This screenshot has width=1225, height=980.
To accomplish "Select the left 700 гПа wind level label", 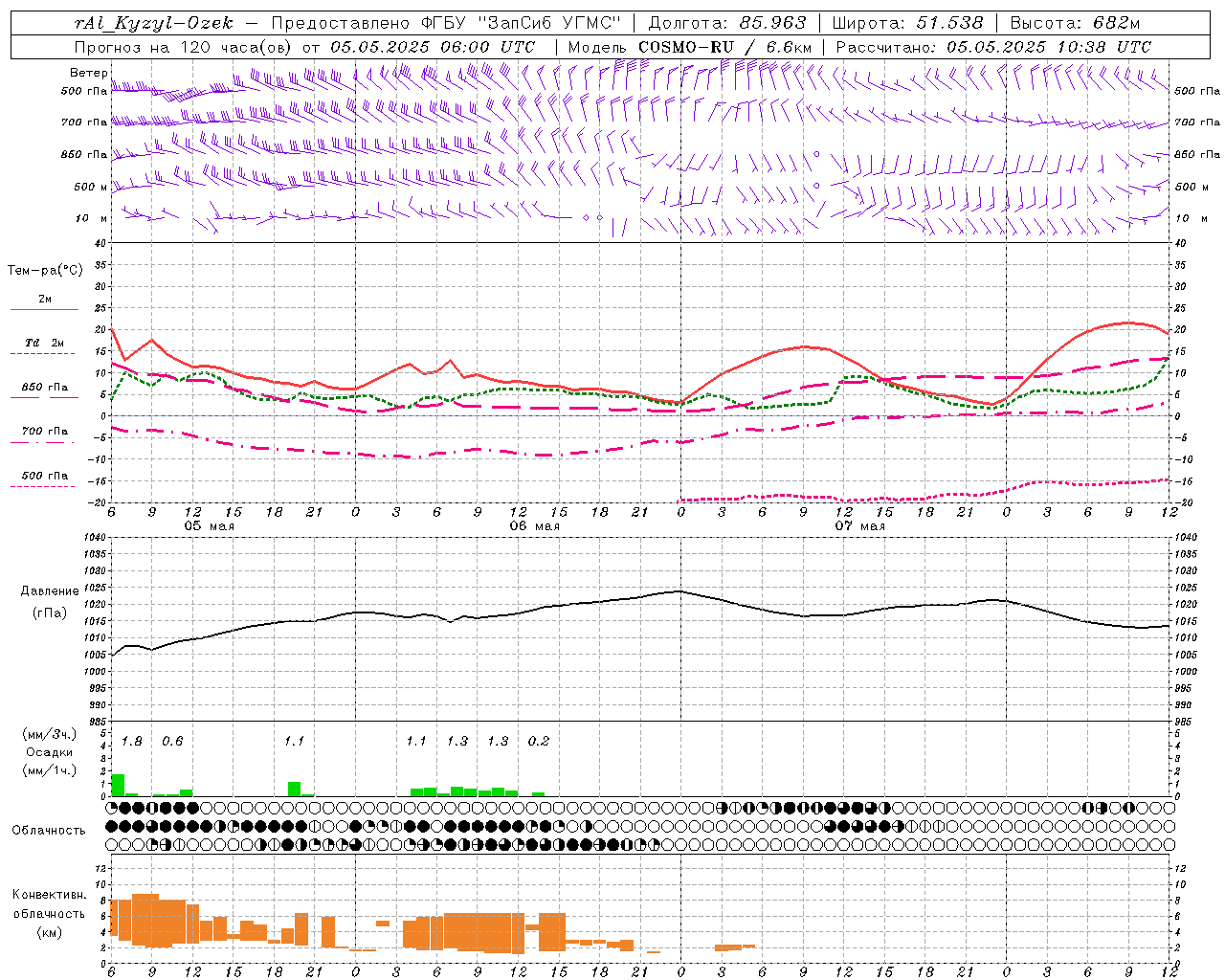I will click(x=84, y=122).
